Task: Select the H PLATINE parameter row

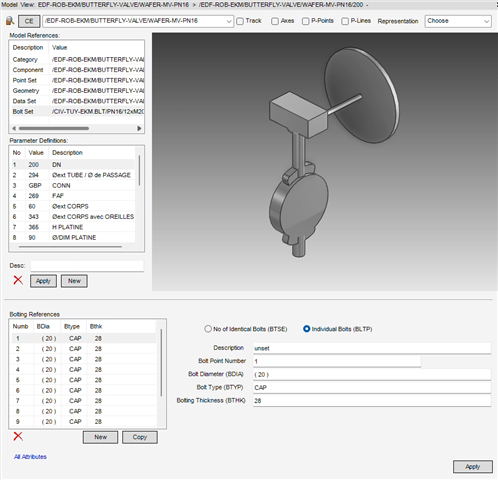Action: pyautogui.click(x=73, y=227)
